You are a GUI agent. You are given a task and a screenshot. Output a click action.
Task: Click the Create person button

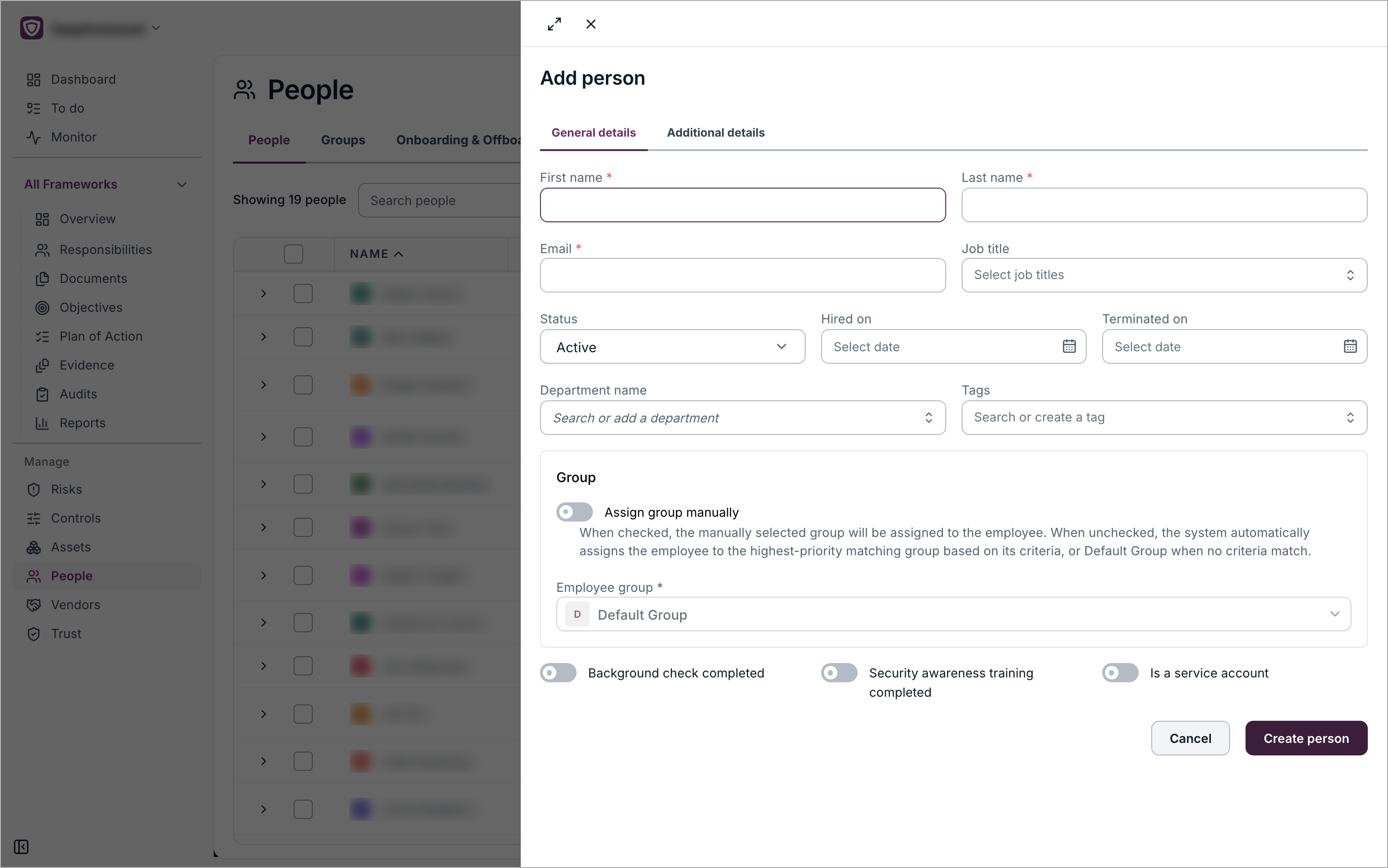(x=1306, y=738)
